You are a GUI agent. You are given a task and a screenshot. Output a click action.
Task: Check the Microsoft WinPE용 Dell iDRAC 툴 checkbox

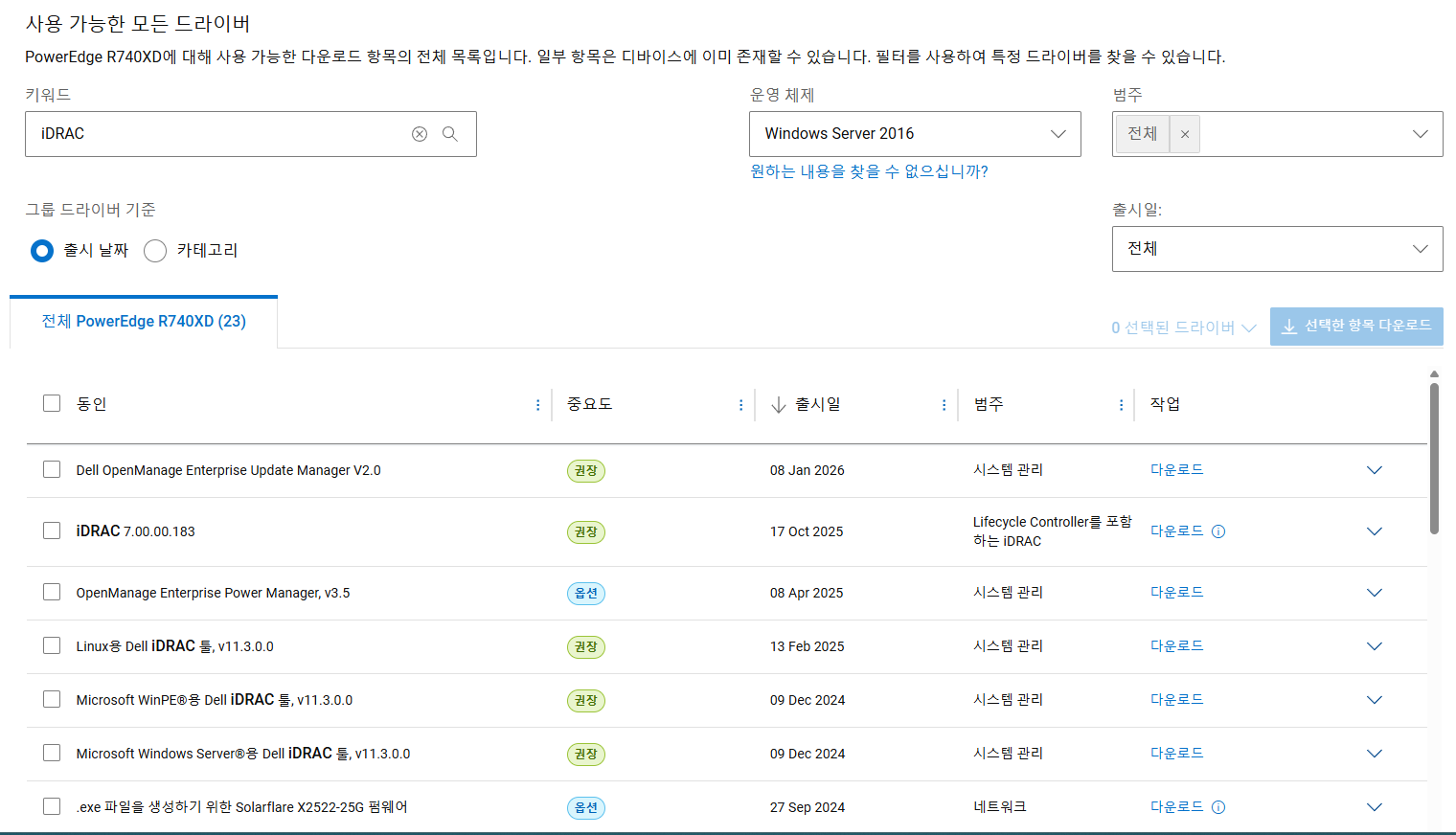tap(52, 699)
